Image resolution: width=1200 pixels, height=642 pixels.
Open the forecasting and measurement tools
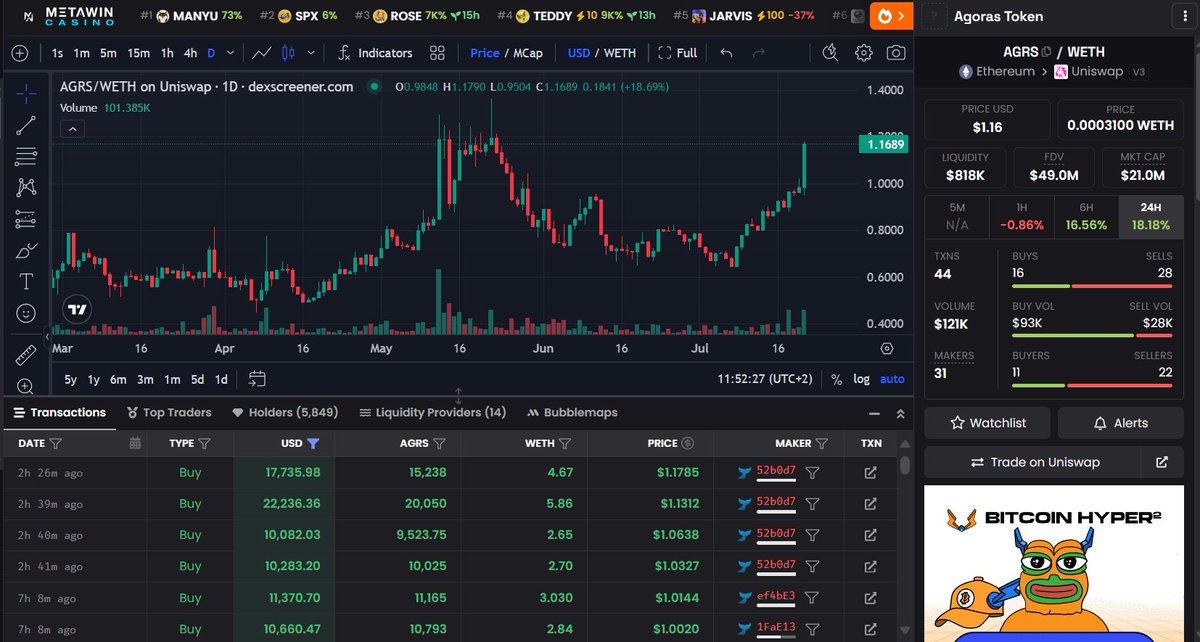pyautogui.click(x=26, y=219)
